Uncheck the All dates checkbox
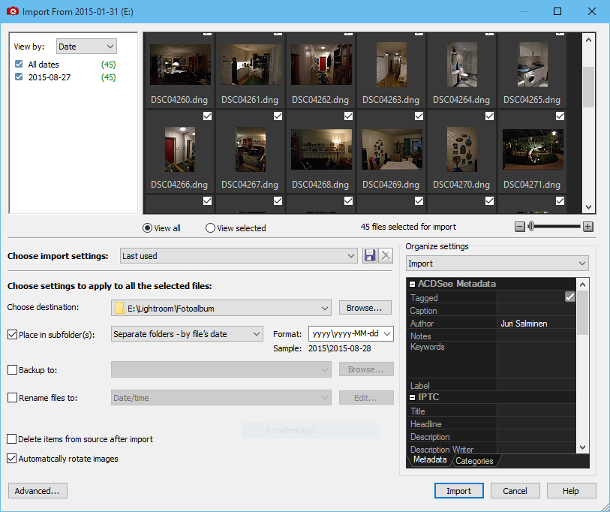 [x=19, y=64]
